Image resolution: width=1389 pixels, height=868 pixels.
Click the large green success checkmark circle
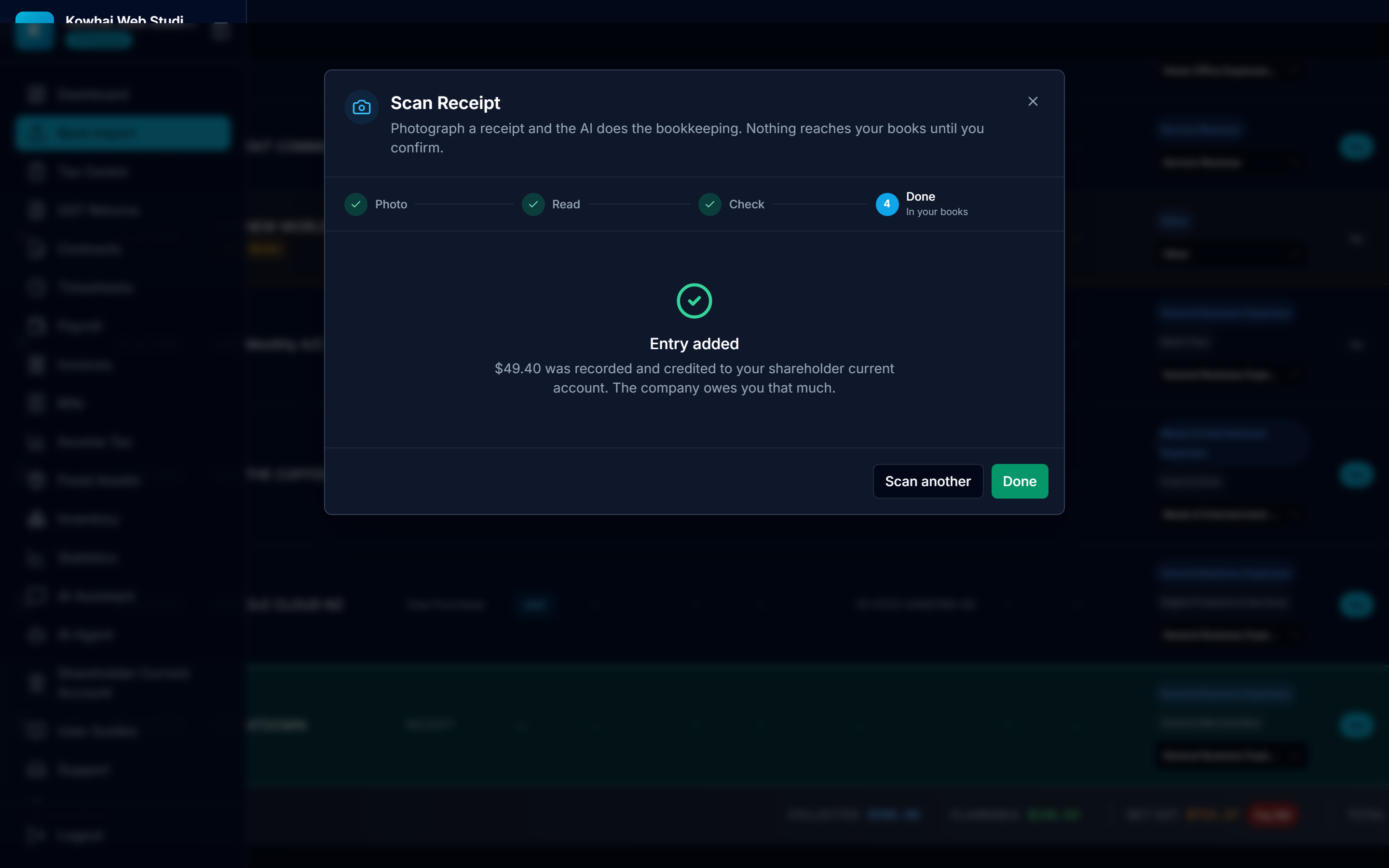click(694, 301)
